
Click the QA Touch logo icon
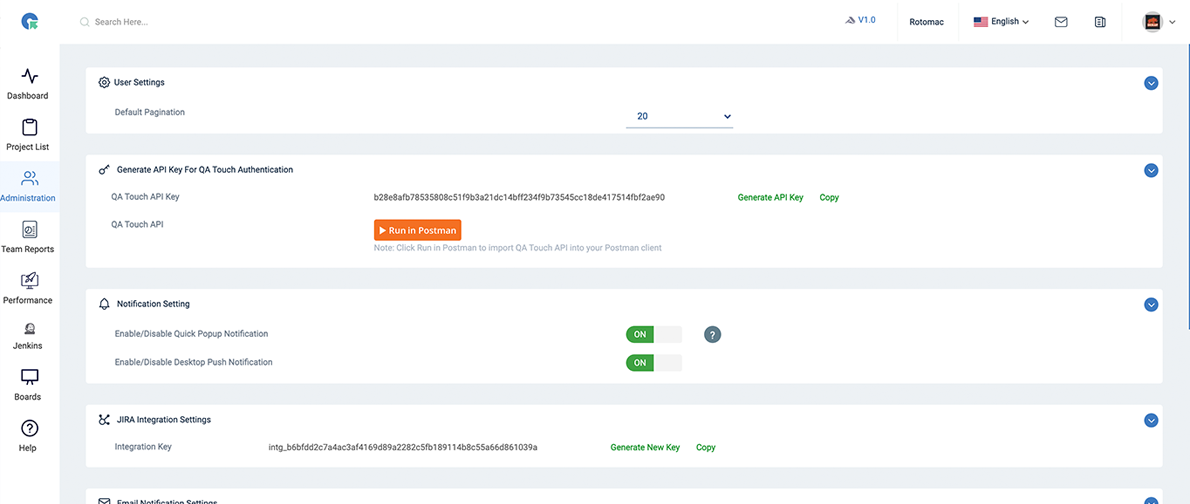pos(30,22)
